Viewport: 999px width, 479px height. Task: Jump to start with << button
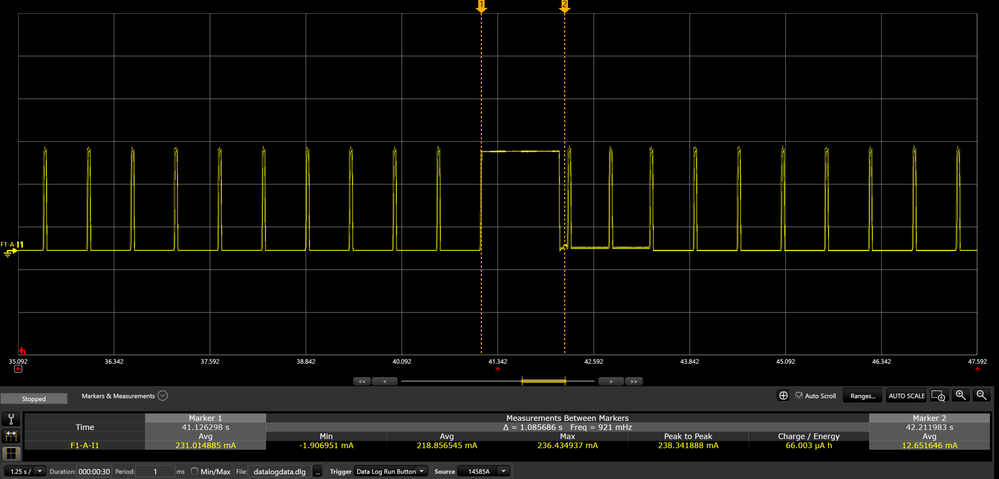tap(361, 381)
